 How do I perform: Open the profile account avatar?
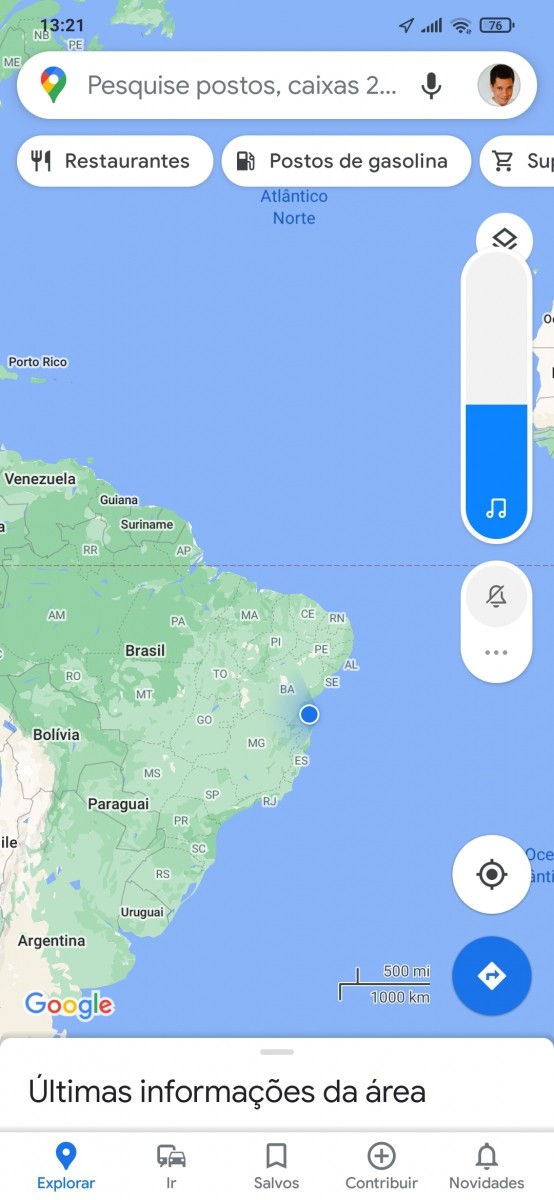498,85
